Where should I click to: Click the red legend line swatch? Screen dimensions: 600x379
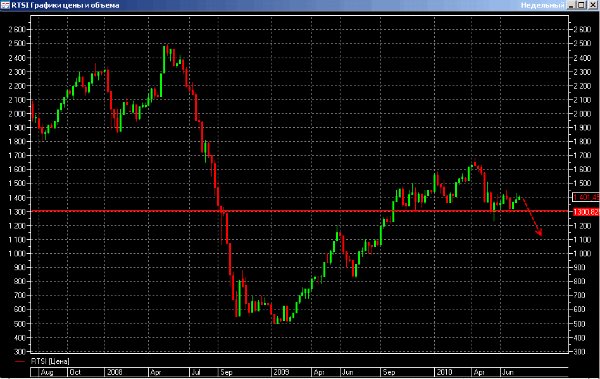20,361
